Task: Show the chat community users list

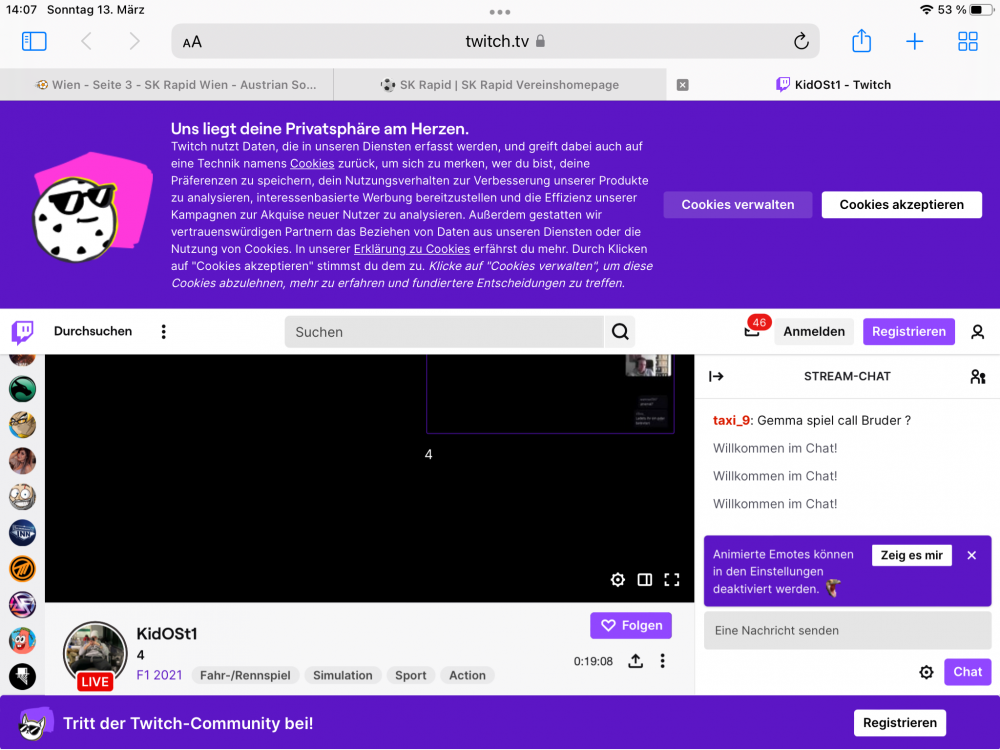Action: pos(978,376)
